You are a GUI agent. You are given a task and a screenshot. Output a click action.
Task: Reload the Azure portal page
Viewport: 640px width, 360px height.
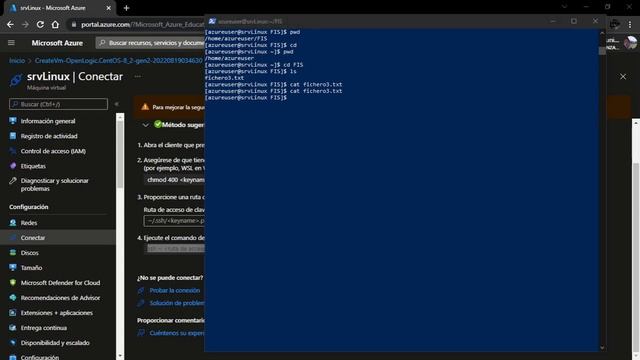tap(40, 24)
